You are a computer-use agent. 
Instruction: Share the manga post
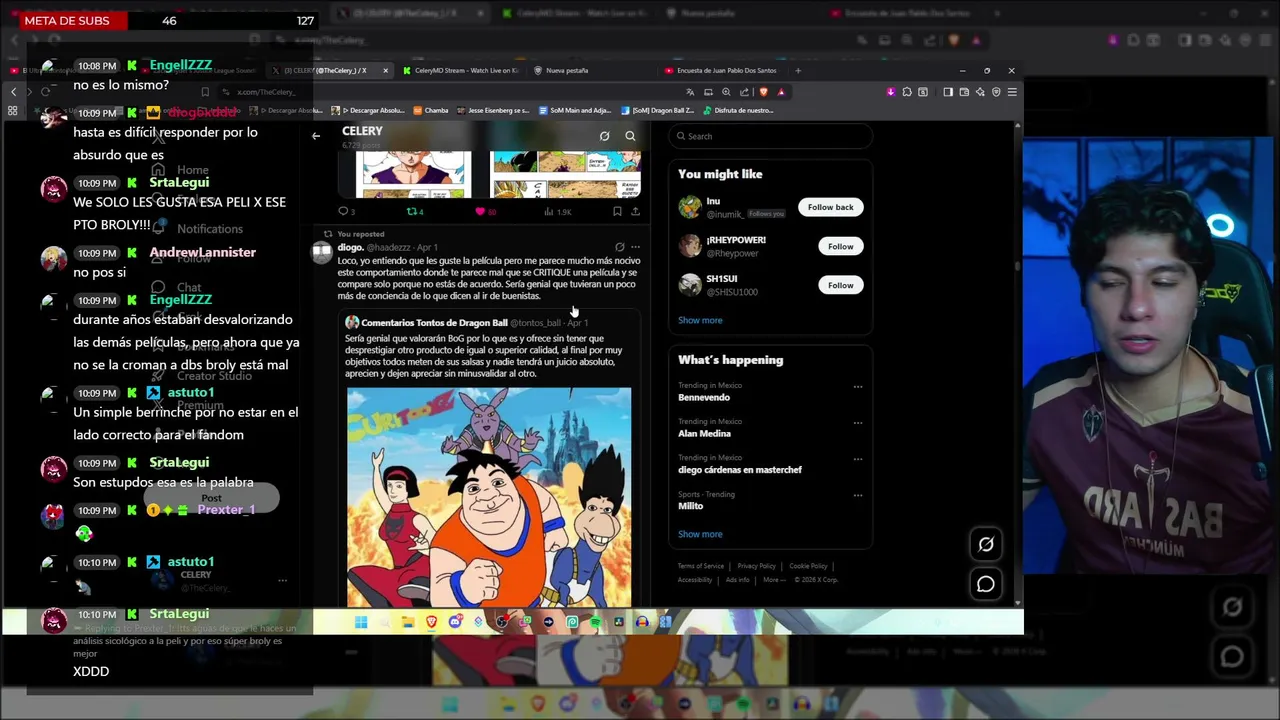(635, 211)
